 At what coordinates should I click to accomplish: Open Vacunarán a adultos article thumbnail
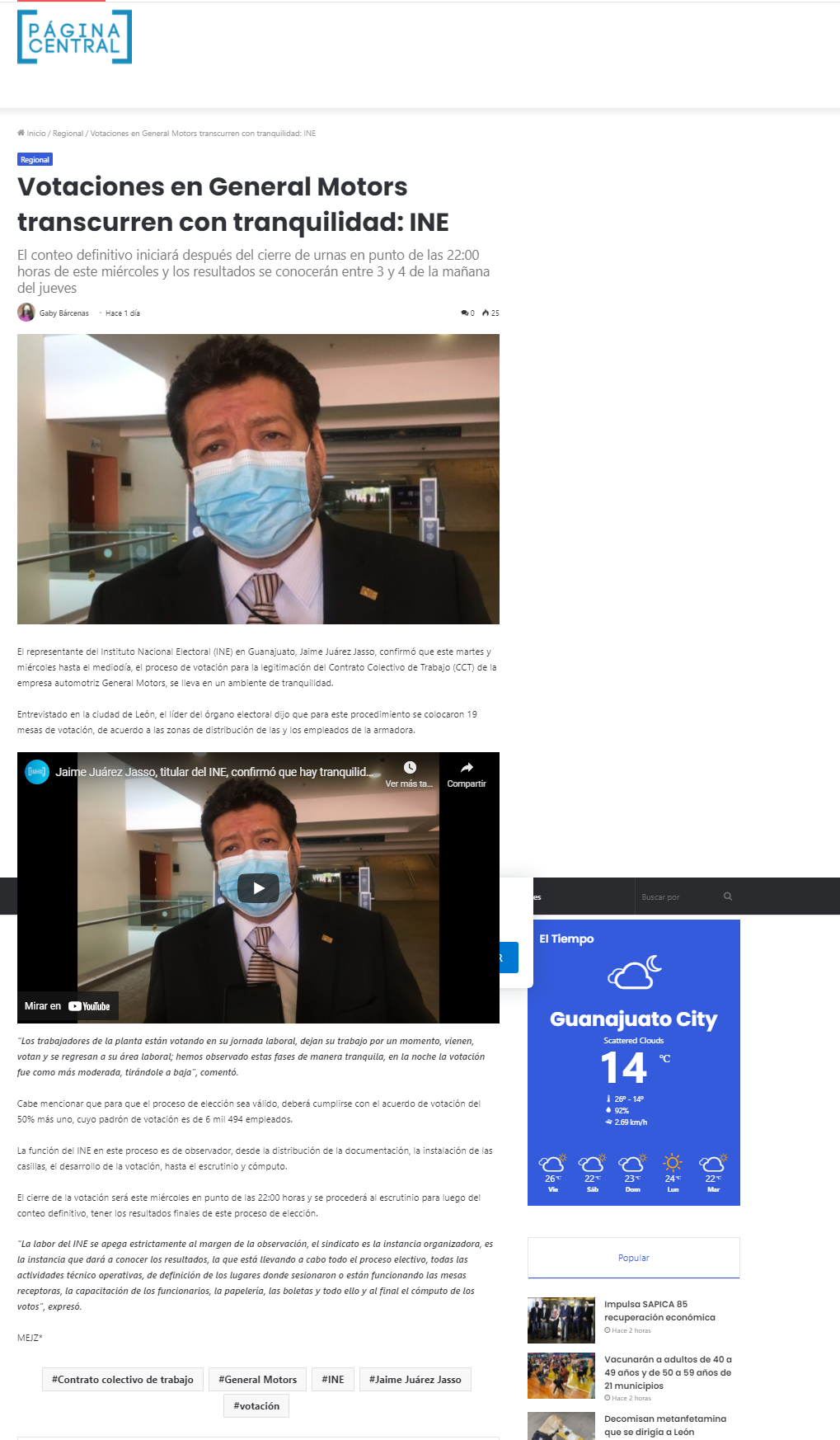[561, 1376]
